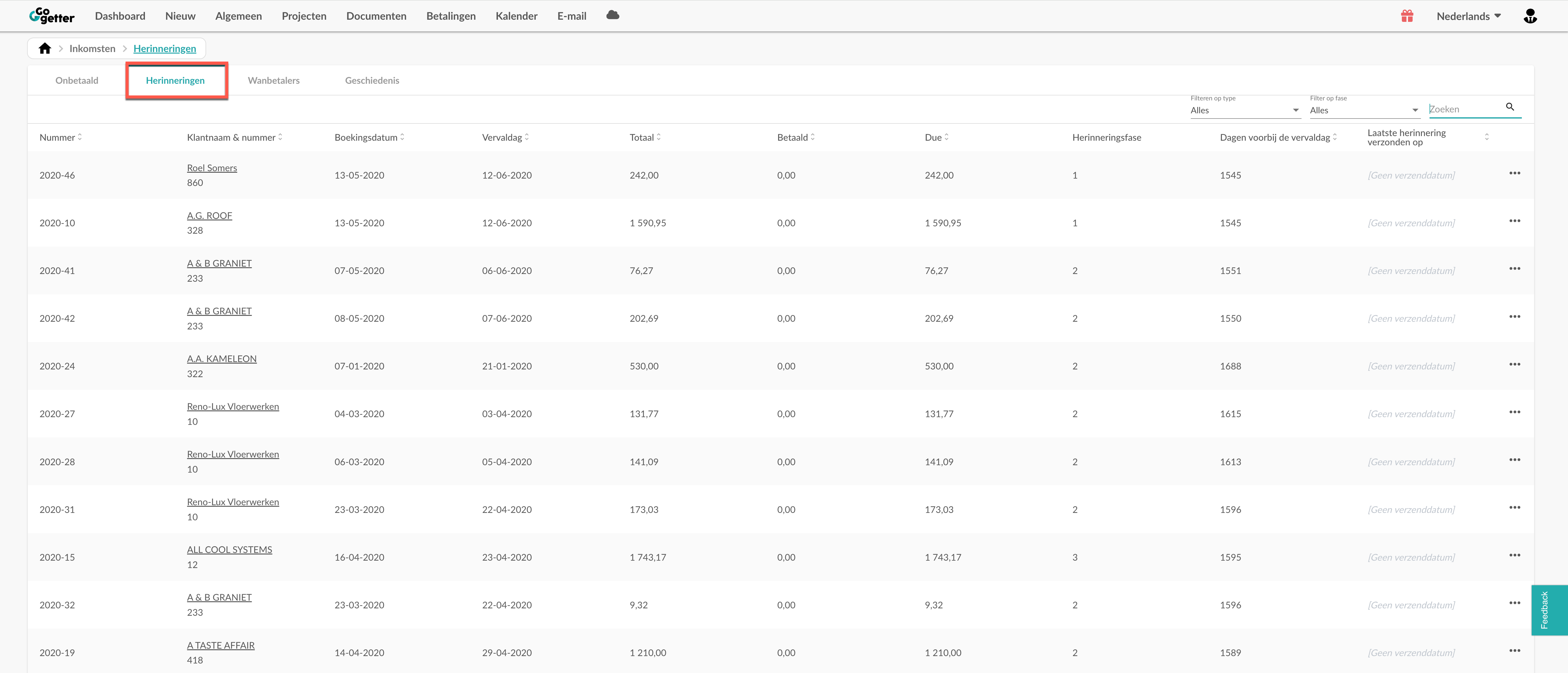Open actions menu for invoice 2020-46

1514,174
